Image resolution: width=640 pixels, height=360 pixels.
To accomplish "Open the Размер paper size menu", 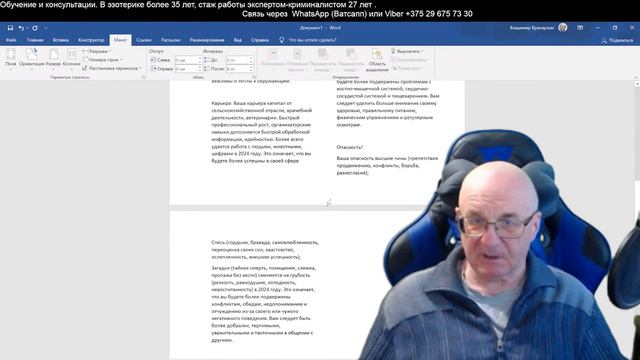I will pos(53,59).
